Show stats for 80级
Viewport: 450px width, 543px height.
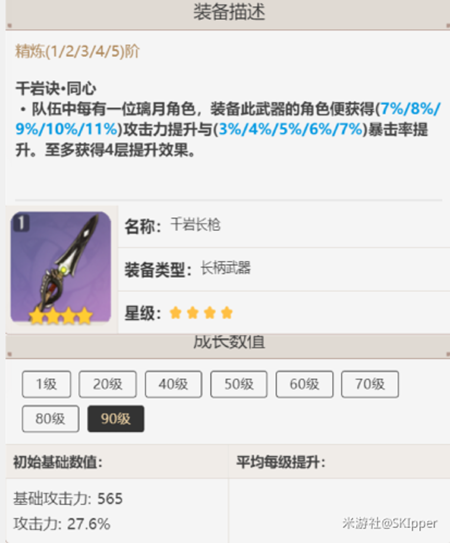click(x=51, y=419)
